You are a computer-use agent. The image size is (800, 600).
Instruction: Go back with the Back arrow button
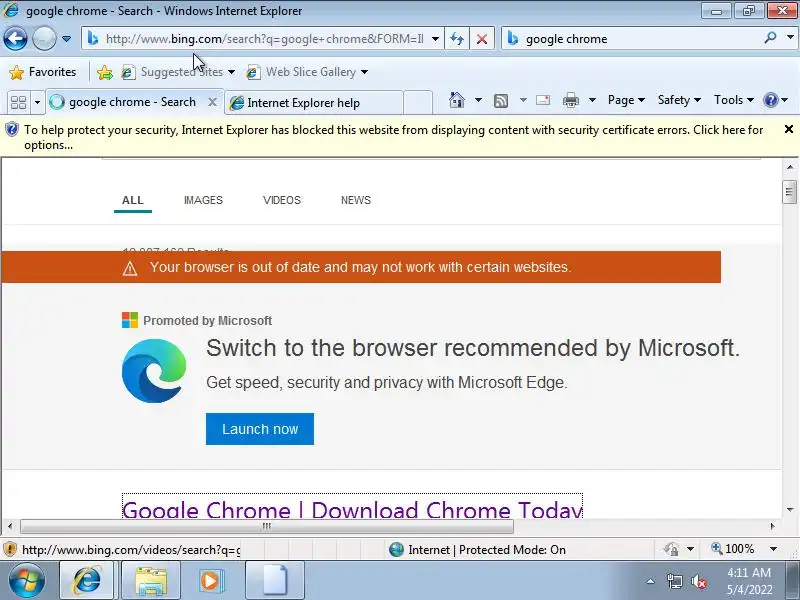click(x=15, y=38)
